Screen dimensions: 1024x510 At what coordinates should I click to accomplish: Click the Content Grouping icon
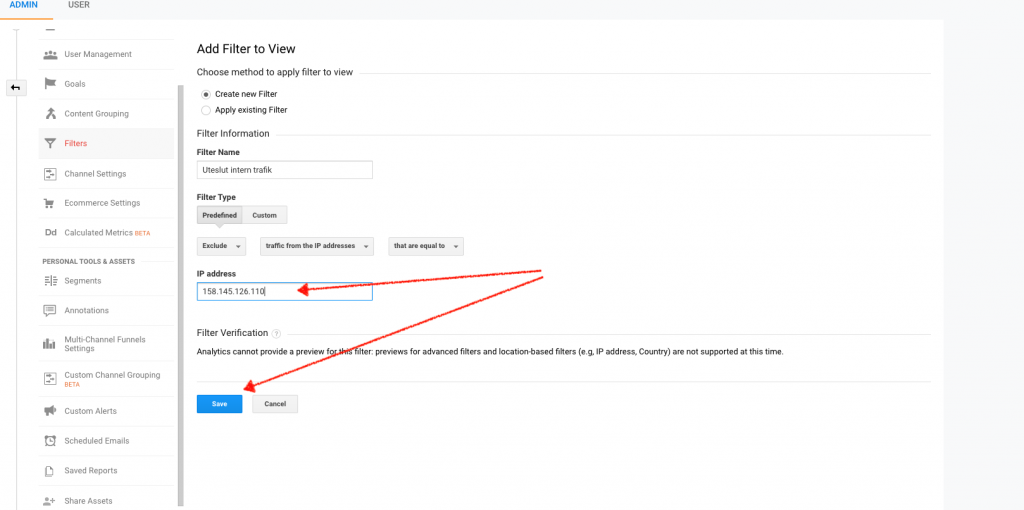(50, 114)
